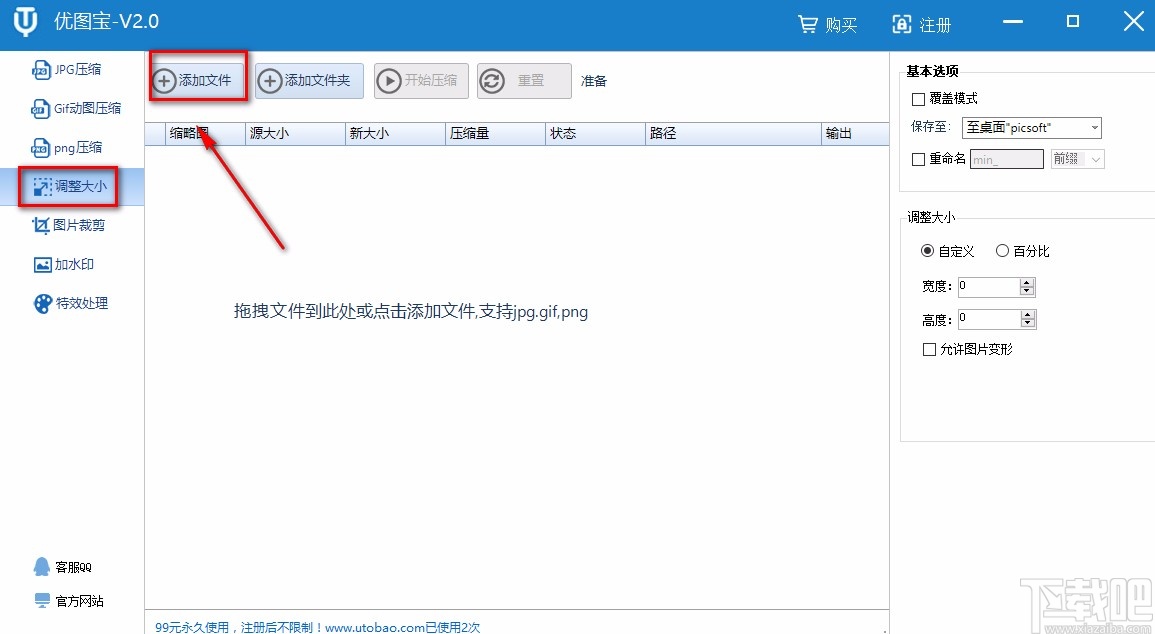Open the 加水印 watermark tool

(x=66, y=264)
